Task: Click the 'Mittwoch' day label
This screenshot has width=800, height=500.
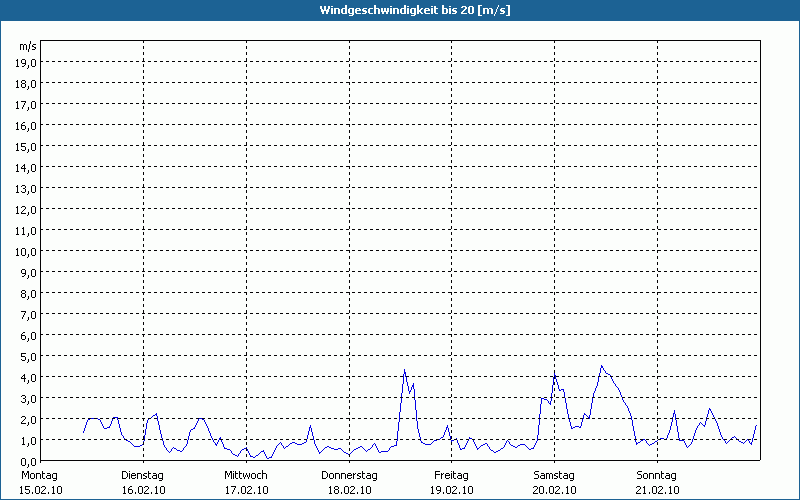Action: (x=246, y=476)
